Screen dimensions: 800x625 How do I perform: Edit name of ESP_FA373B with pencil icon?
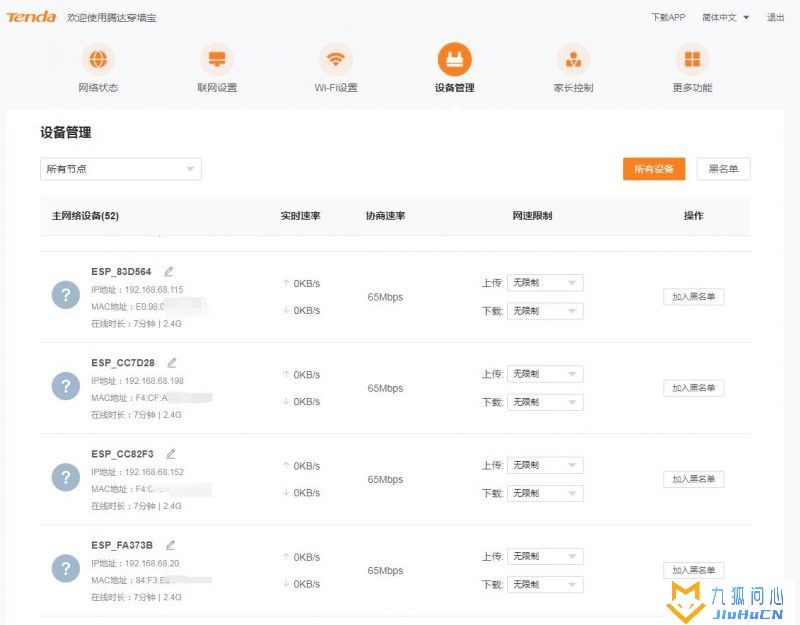click(x=170, y=545)
